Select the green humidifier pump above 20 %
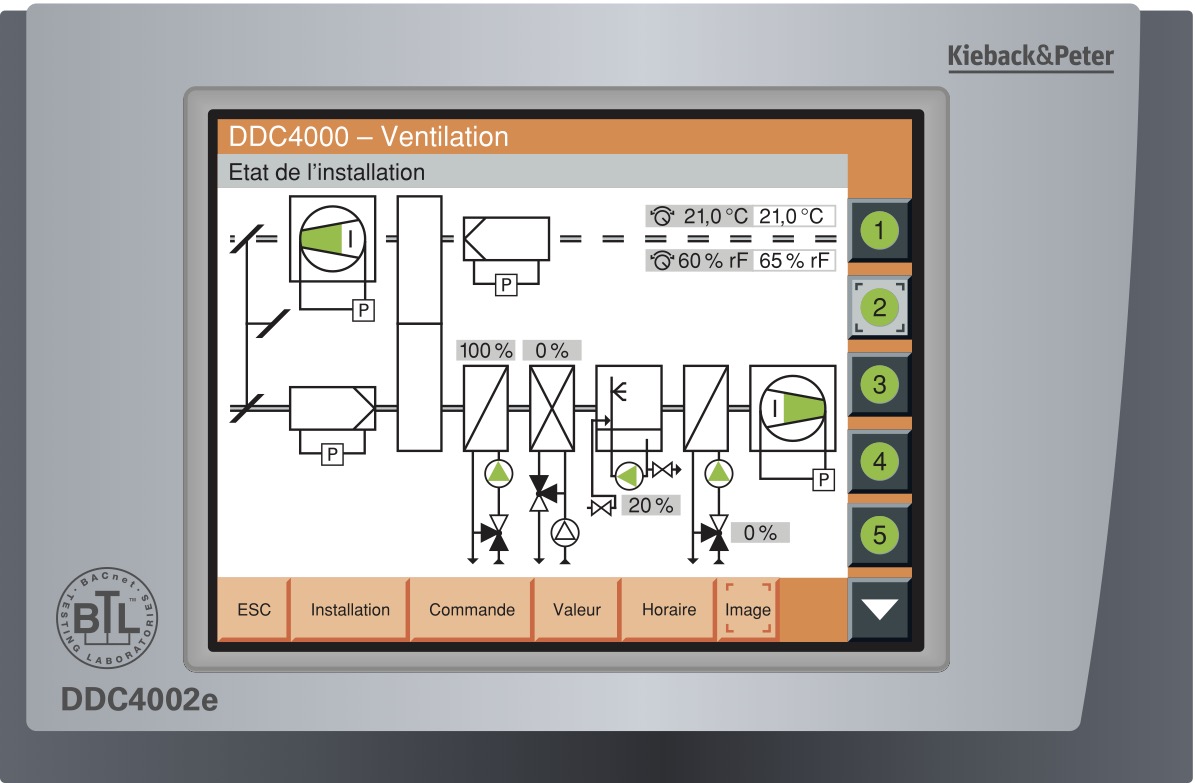 click(x=629, y=477)
